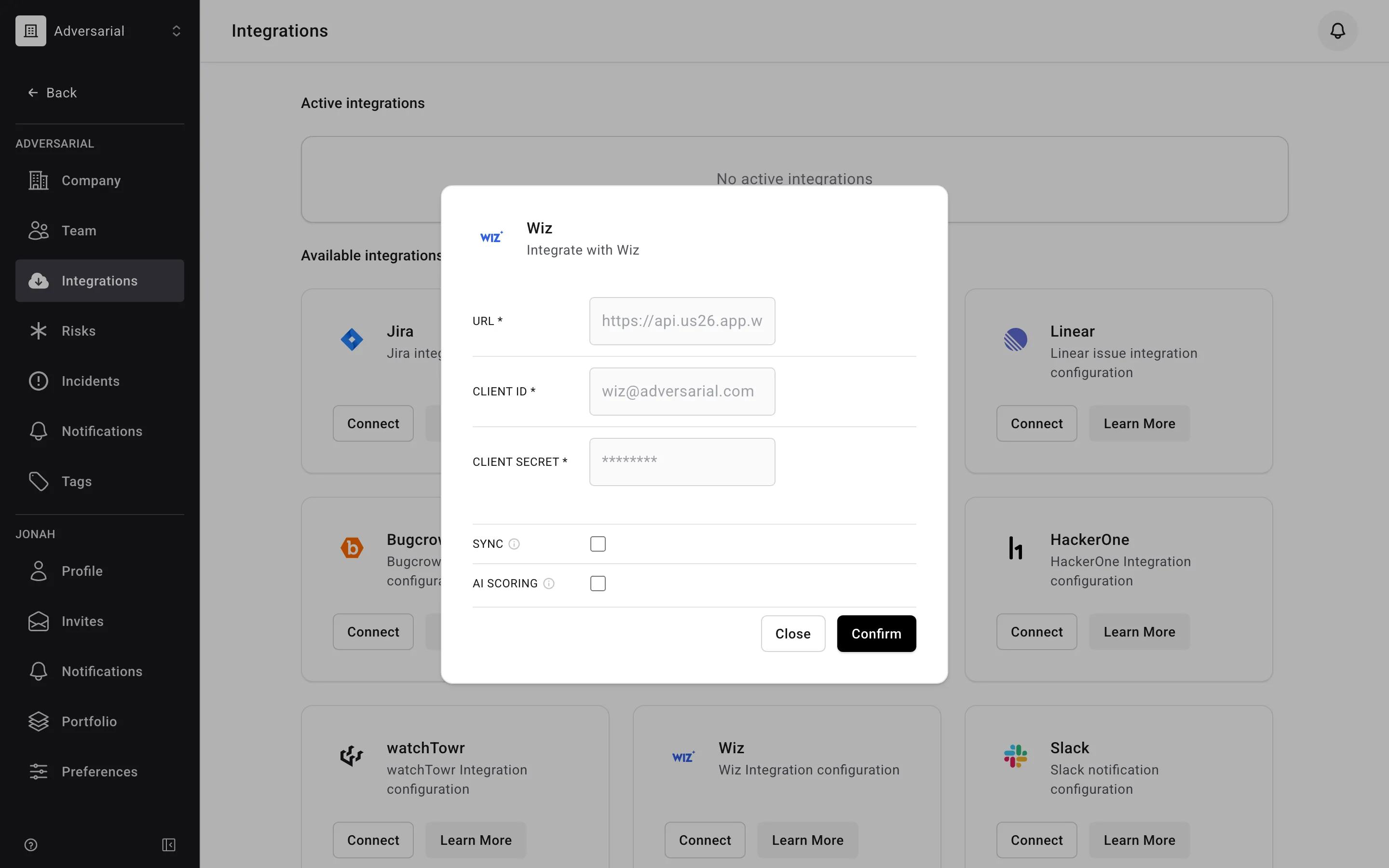Focus the Client Secret input field

(682, 462)
